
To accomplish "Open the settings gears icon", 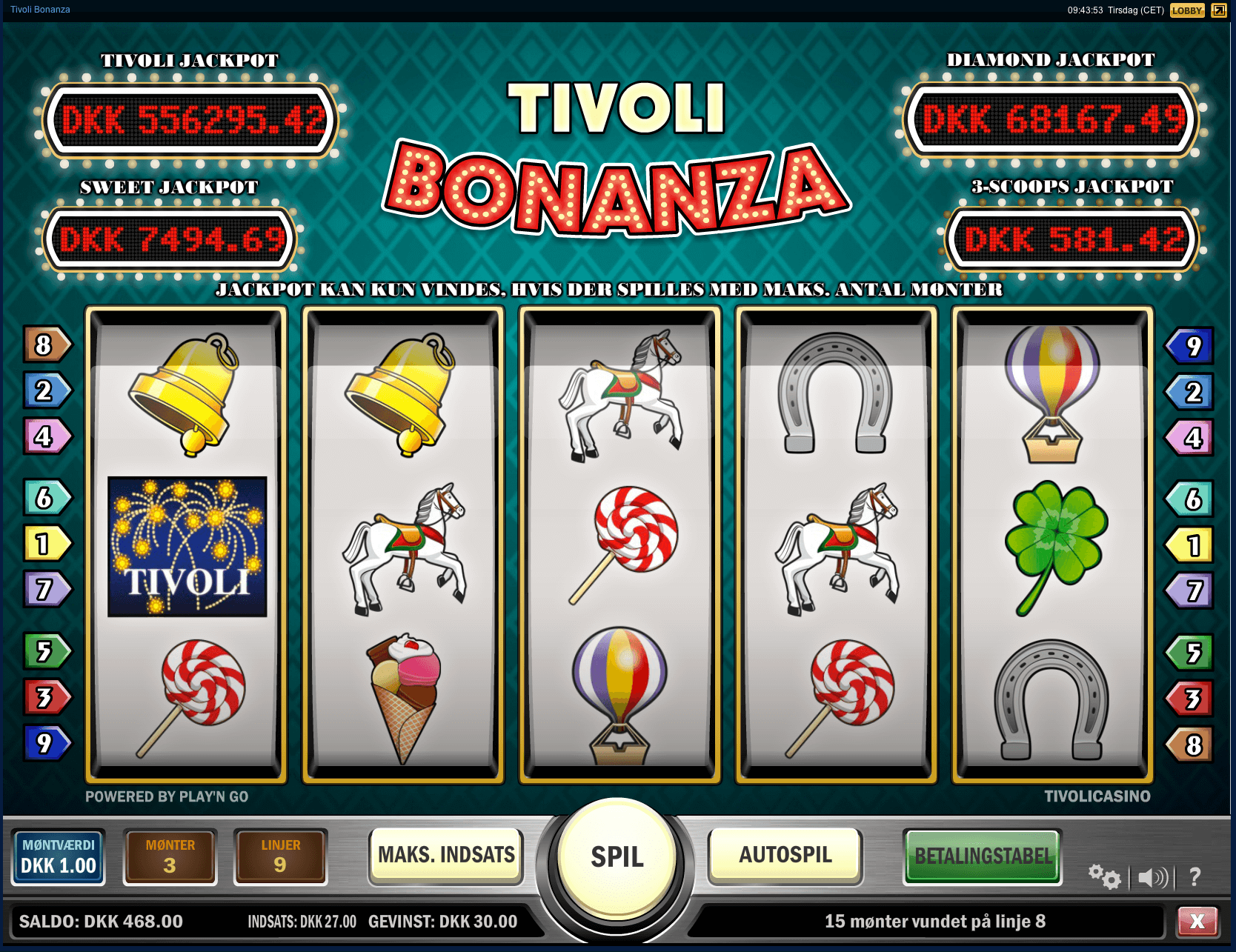I will click(1104, 877).
